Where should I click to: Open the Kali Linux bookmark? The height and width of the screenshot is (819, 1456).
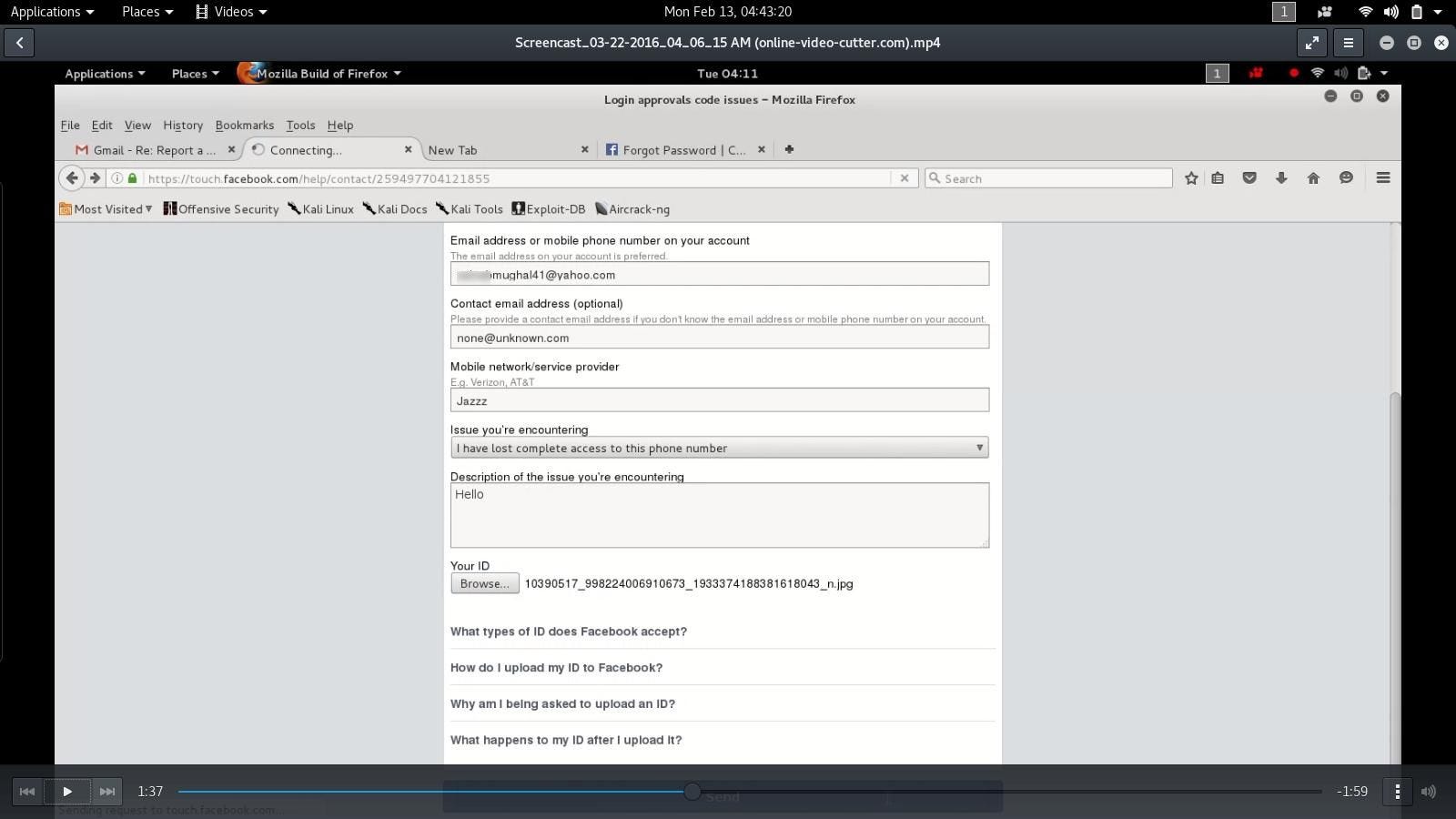pyautogui.click(x=320, y=209)
